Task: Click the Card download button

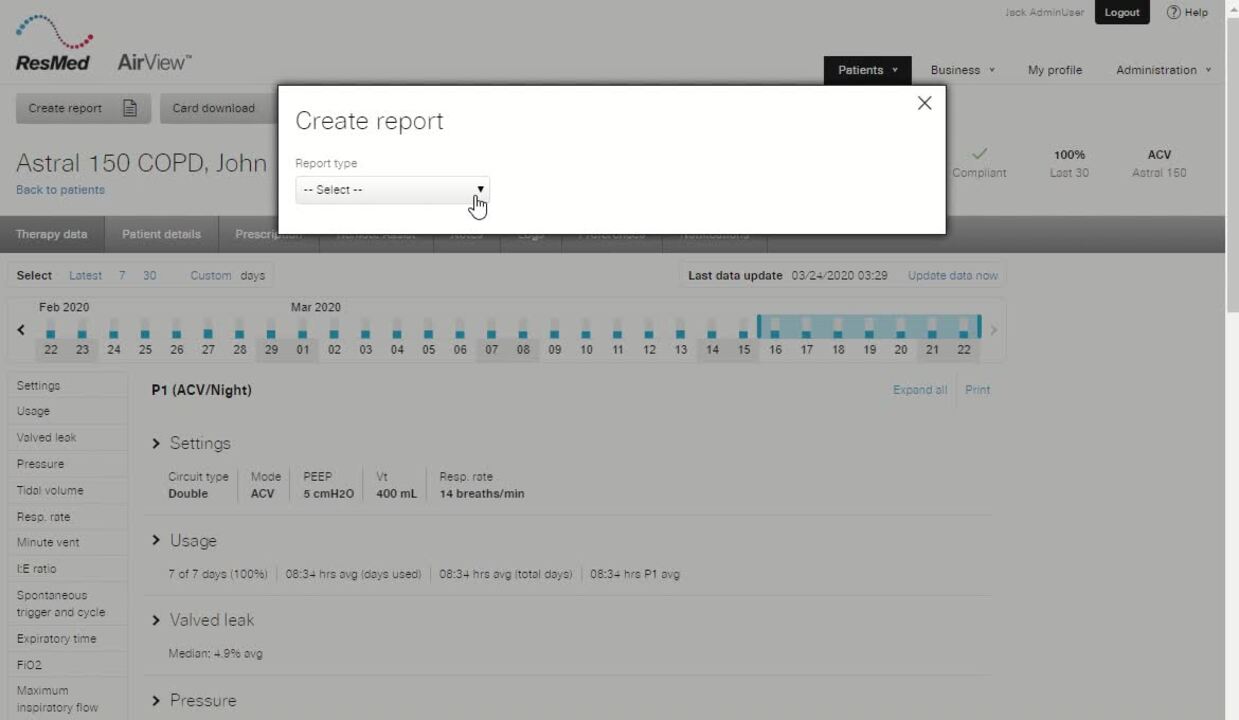Action: click(213, 108)
